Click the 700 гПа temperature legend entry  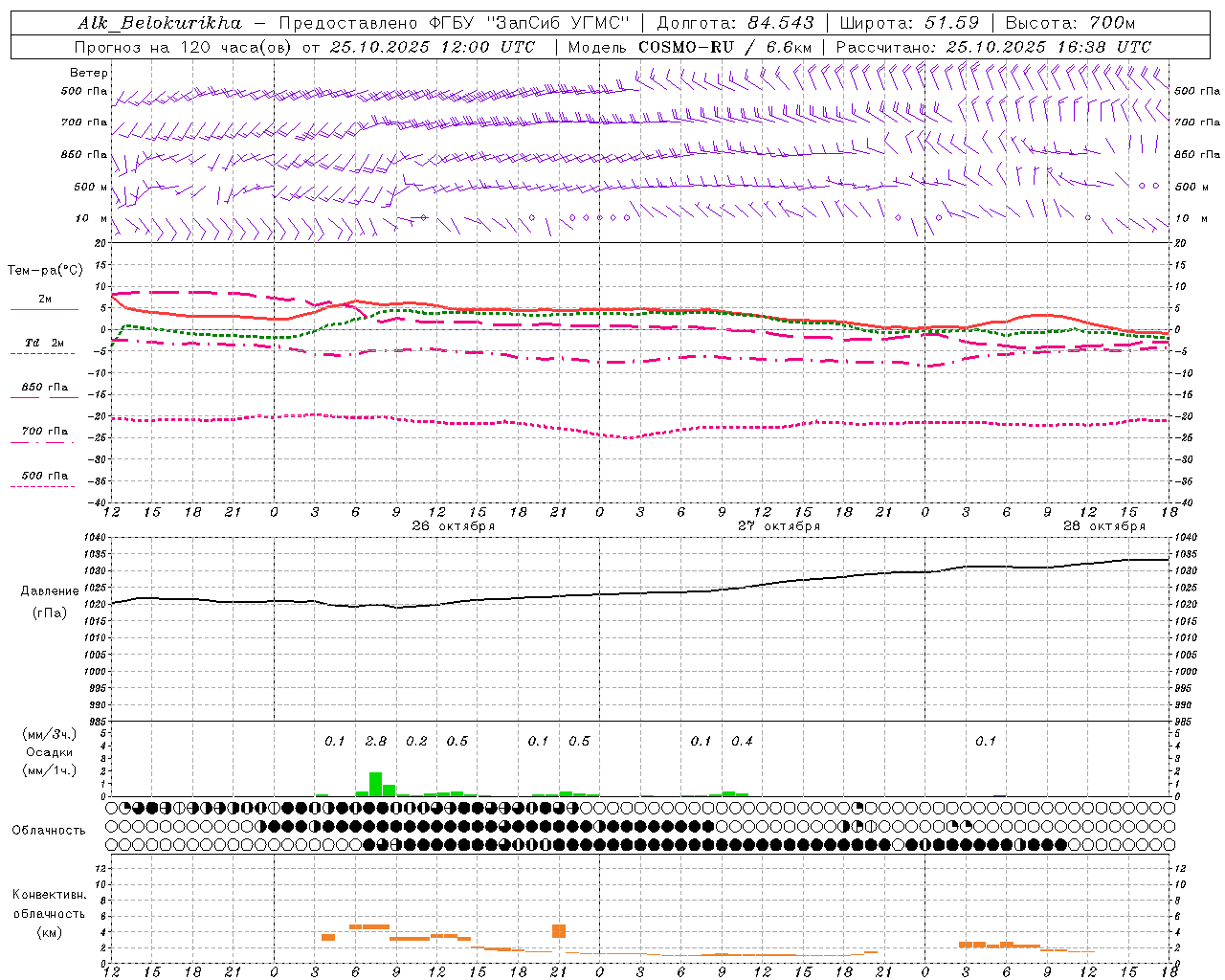tap(44, 432)
